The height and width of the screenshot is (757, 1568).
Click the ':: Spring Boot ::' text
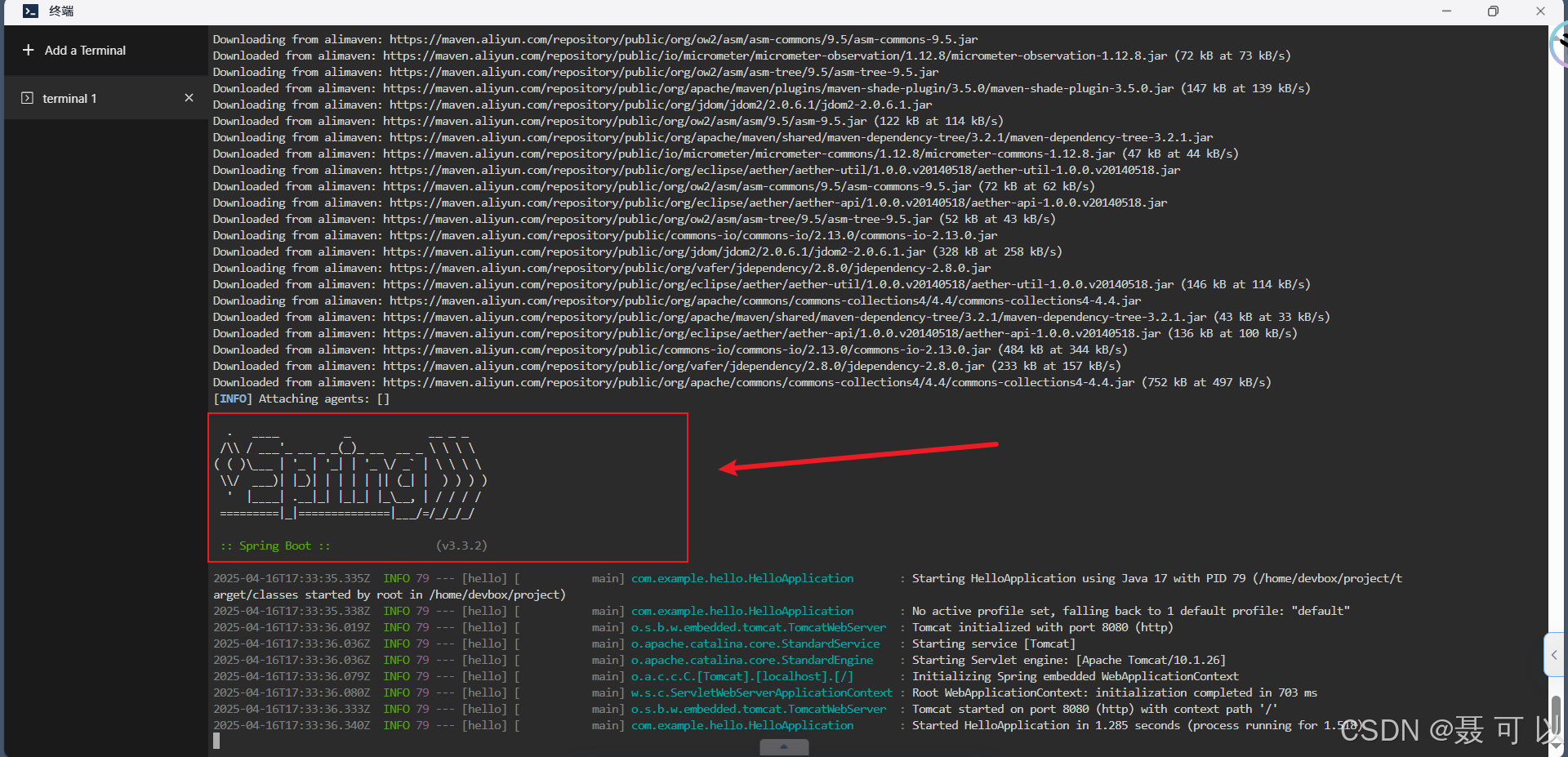coord(275,545)
